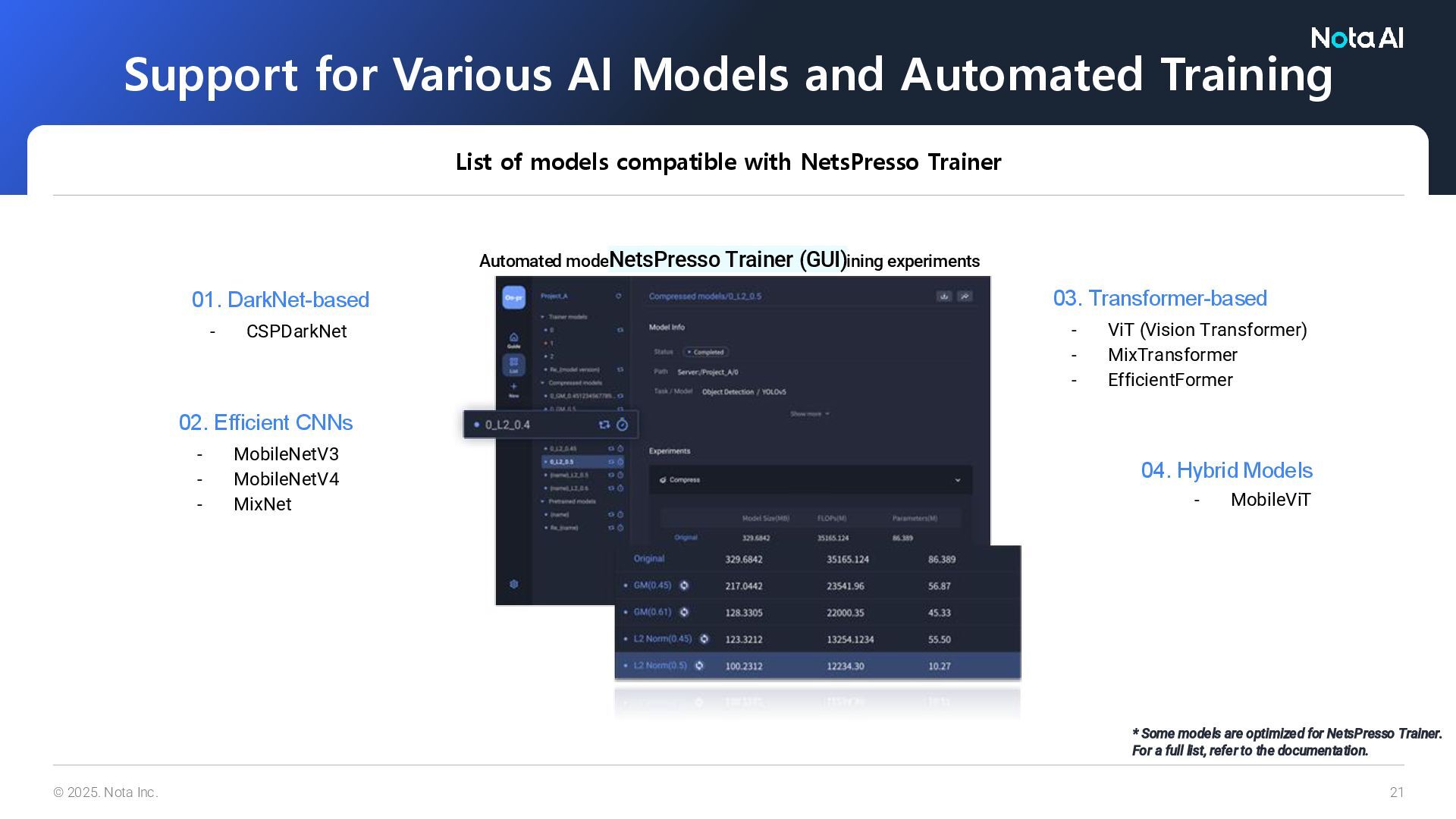This screenshot has width=1456, height=819.
Task: Select the List view sidebar icon
Action: (513, 364)
